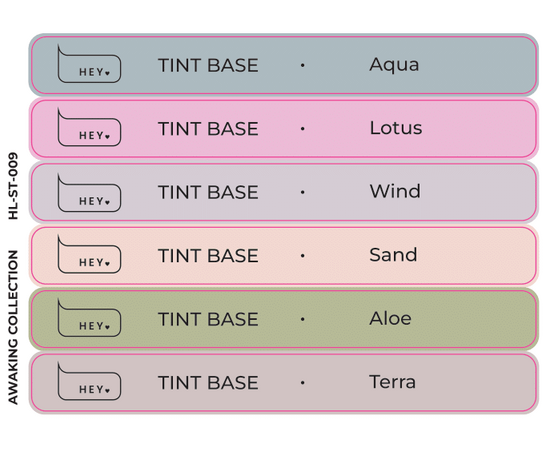Click the HEY logo on Aqua row
This screenshot has height=450, width=550.
pos(89,64)
